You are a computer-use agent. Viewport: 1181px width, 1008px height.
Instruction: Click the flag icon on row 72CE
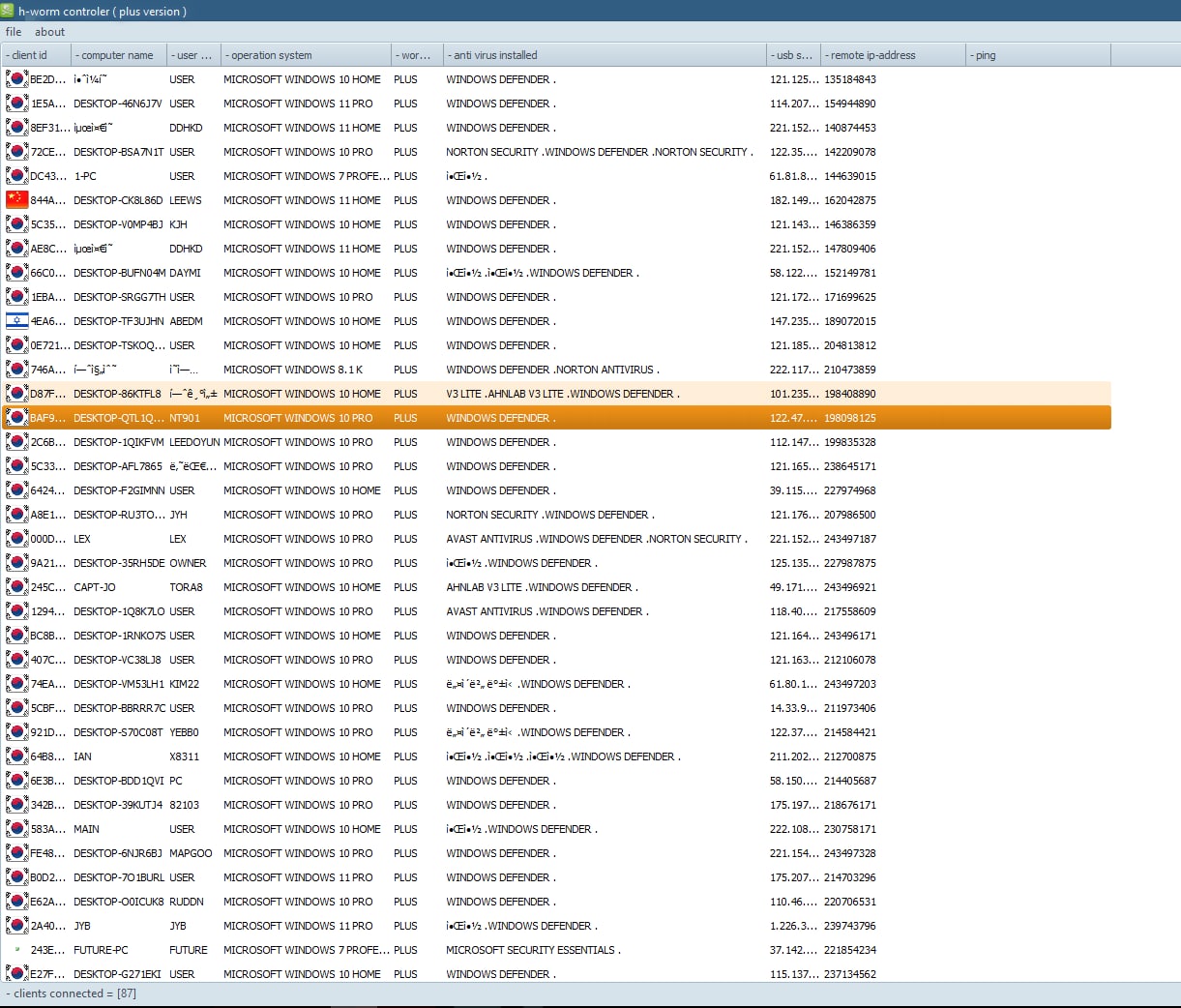pyautogui.click(x=16, y=152)
